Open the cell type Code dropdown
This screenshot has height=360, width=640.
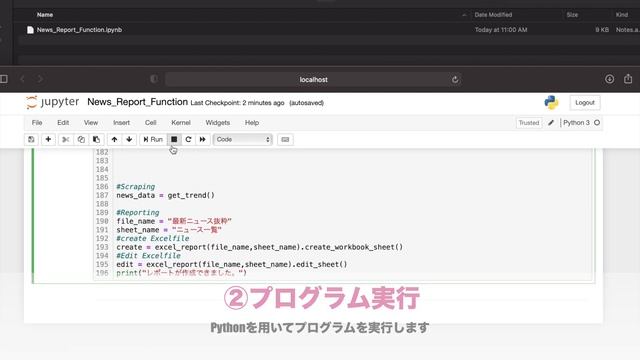click(243, 140)
